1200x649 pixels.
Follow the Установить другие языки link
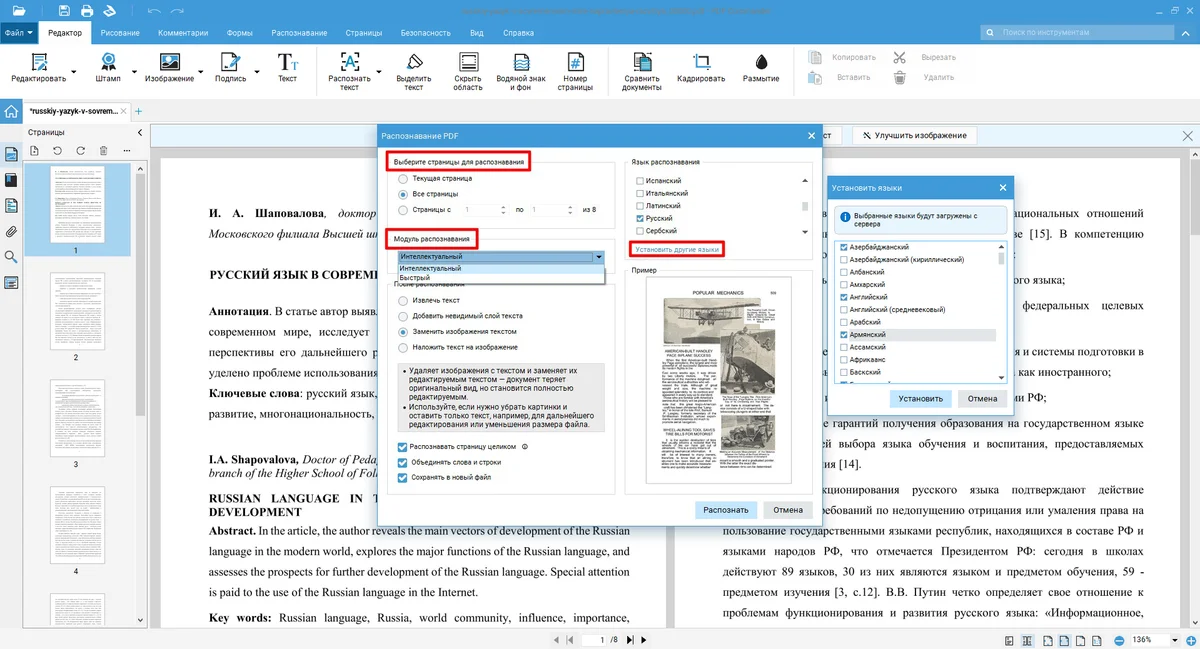tap(676, 249)
